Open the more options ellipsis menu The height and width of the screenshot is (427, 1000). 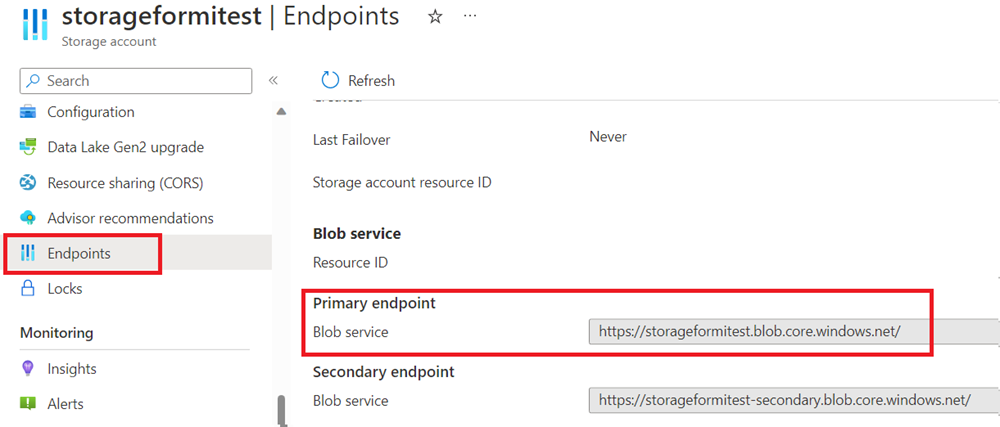point(470,17)
